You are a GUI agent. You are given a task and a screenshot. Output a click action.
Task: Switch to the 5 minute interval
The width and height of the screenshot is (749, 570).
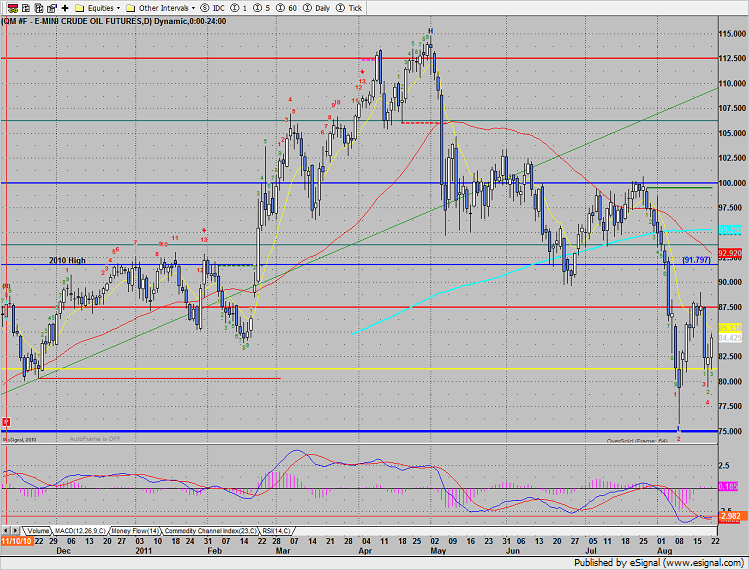262,8
